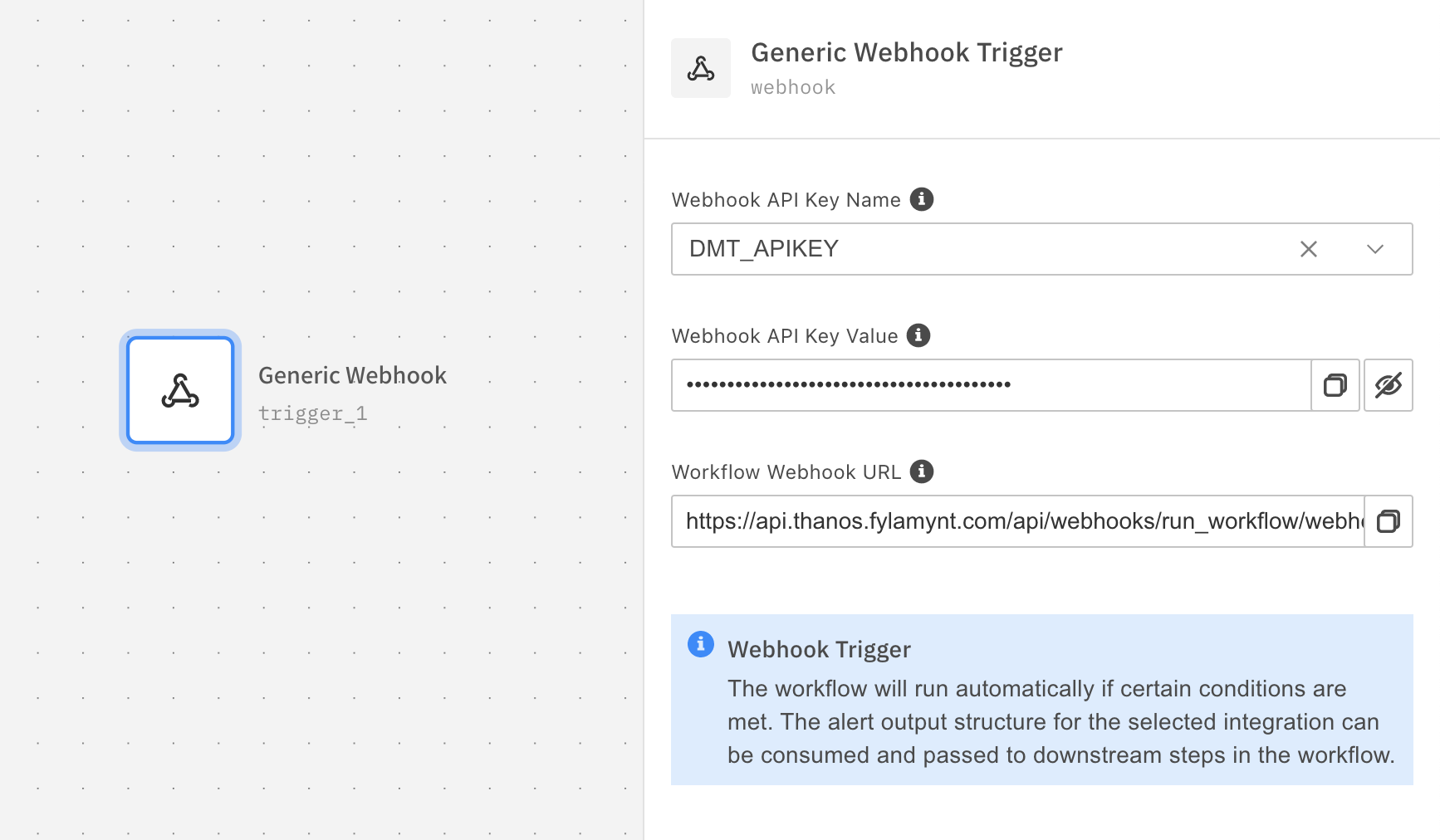Copy the Workflow Webhook URL
The width and height of the screenshot is (1440, 840).
pyautogui.click(x=1388, y=521)
